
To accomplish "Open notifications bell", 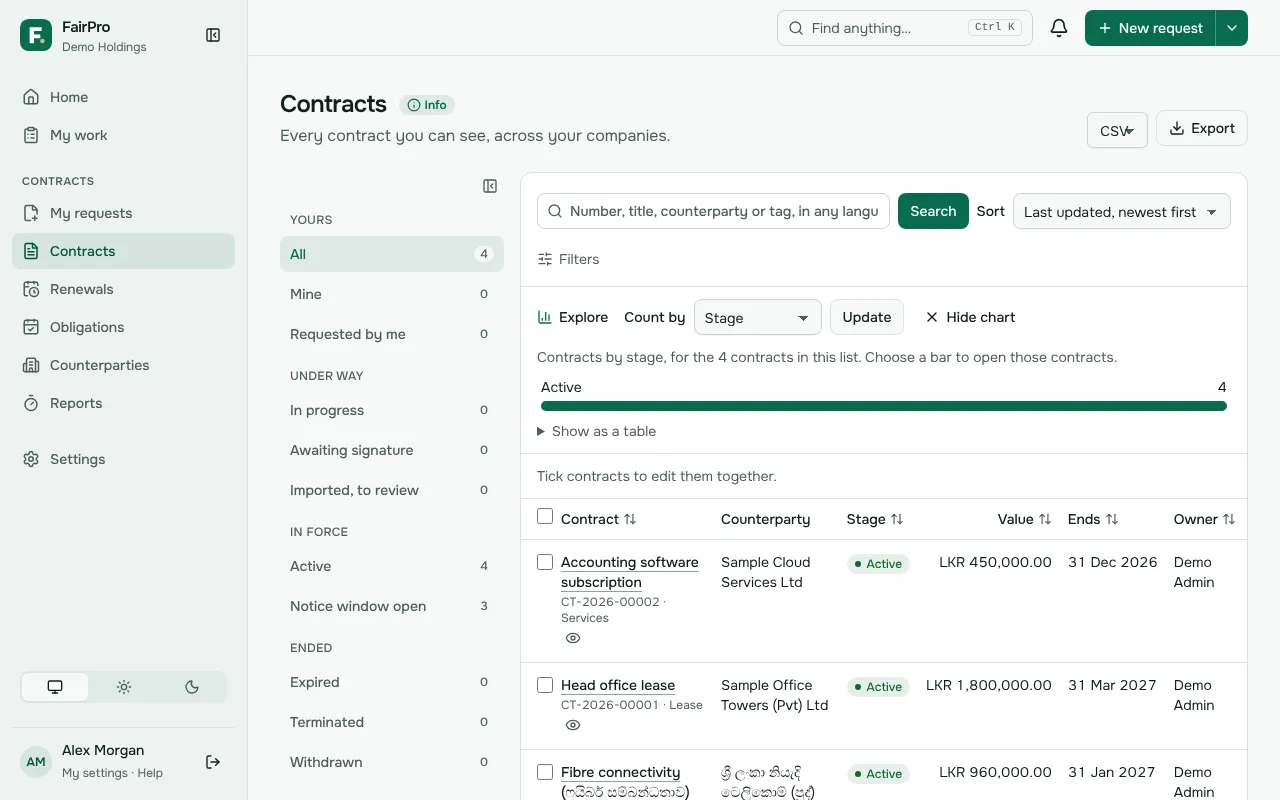I will (1059, 28).
